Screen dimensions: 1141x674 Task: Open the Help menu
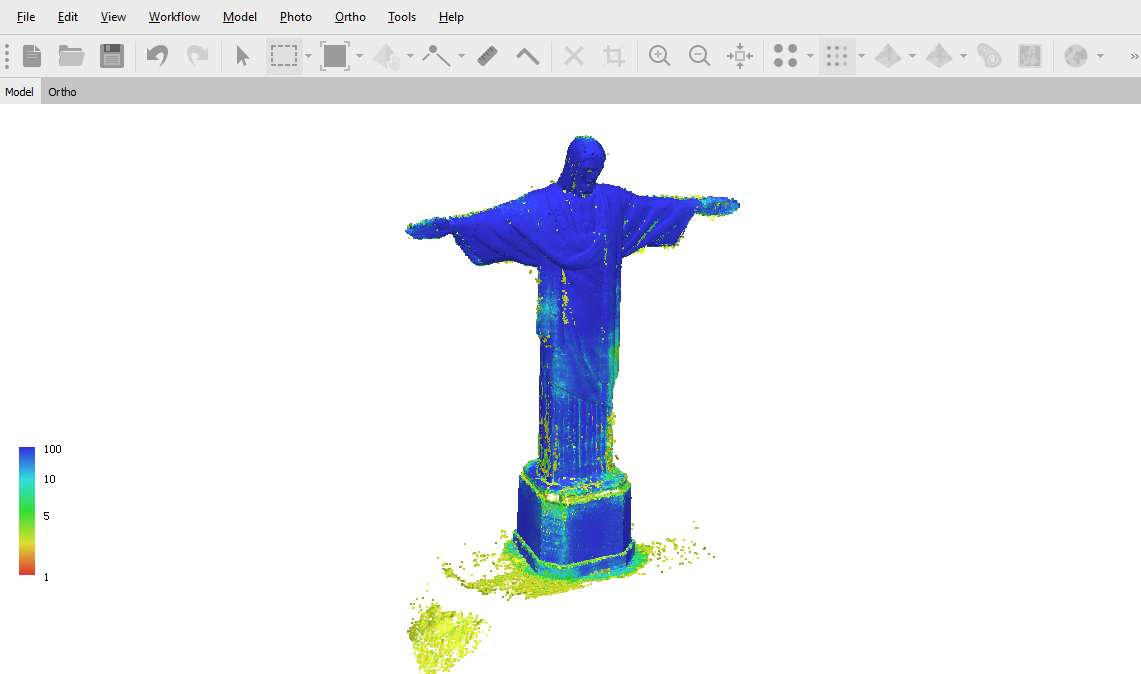point(451,17)
